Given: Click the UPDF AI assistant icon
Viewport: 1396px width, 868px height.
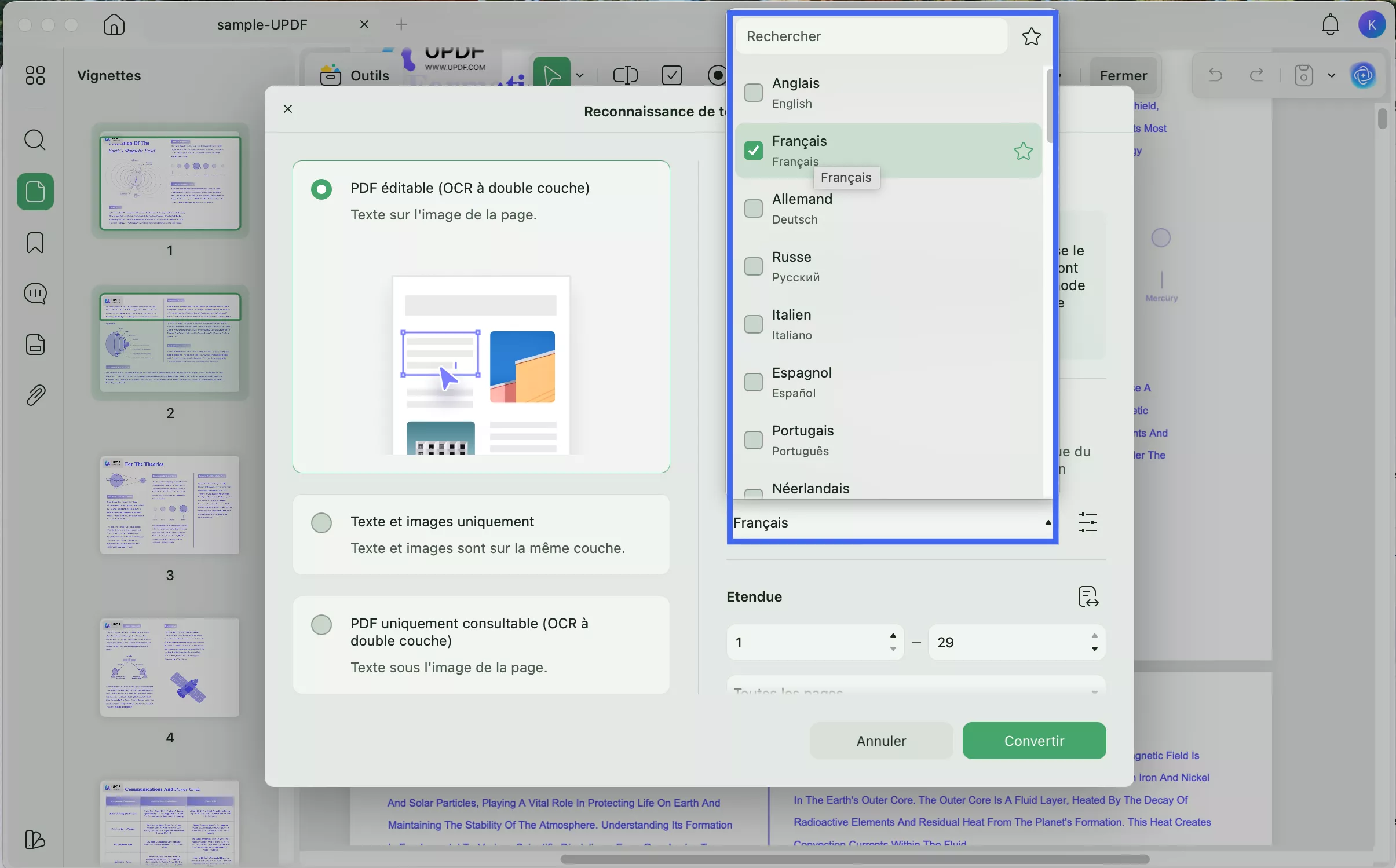Looking at the screenshot, I should pyautogui.click(x=1364, y=75).
